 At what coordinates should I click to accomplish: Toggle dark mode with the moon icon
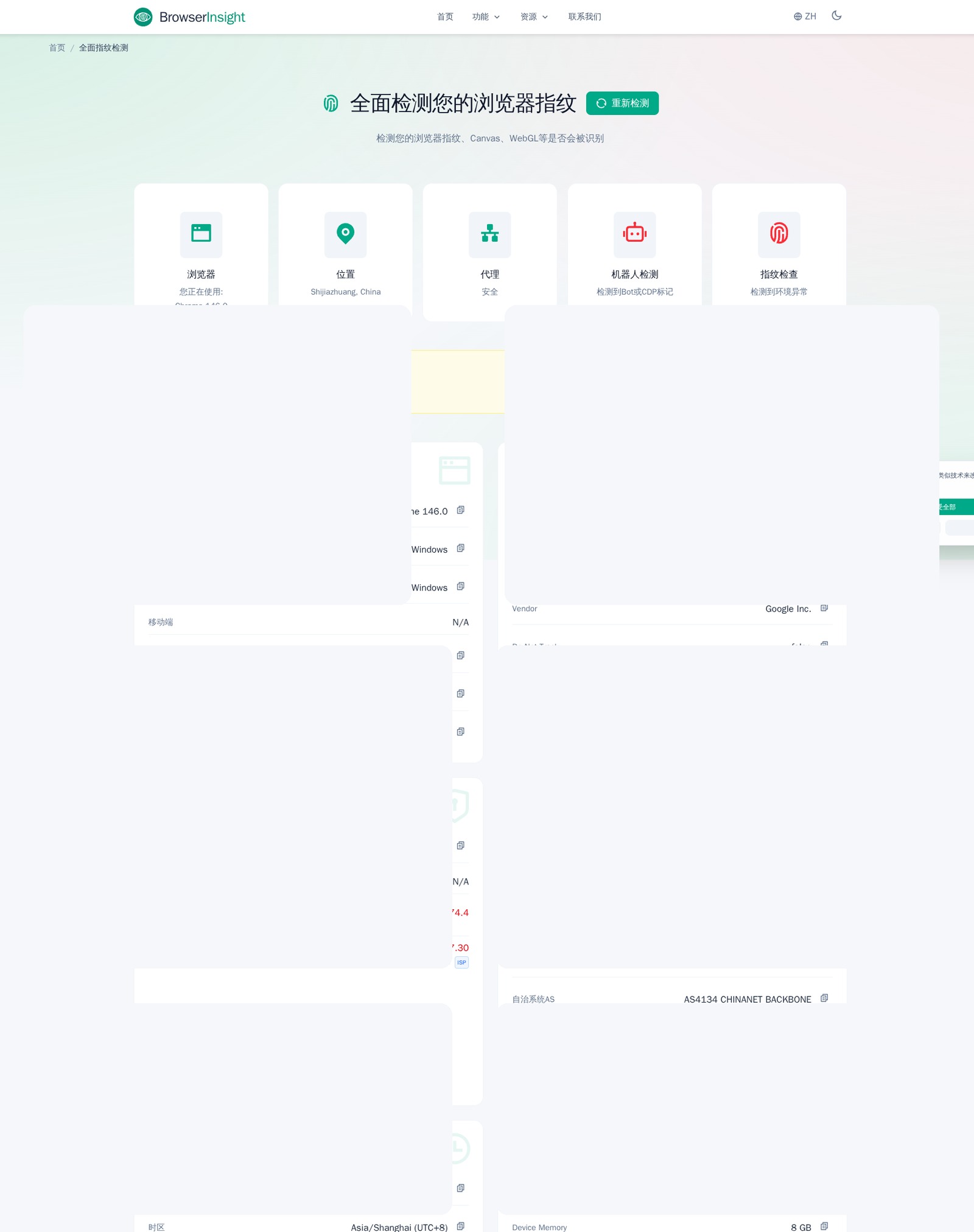pyautogui.click(x=836, y=16)
